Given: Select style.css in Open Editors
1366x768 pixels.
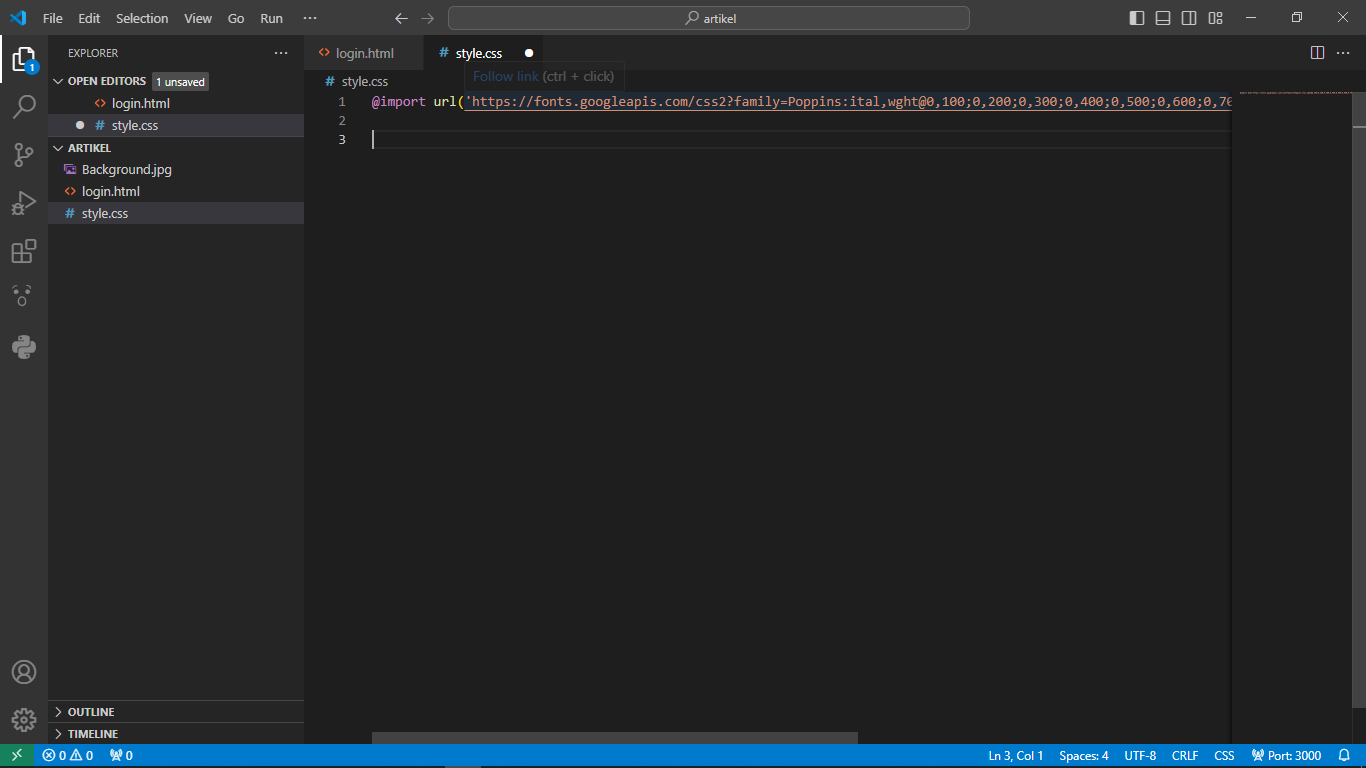Looking at the screenshot, I should coord(176,125).
